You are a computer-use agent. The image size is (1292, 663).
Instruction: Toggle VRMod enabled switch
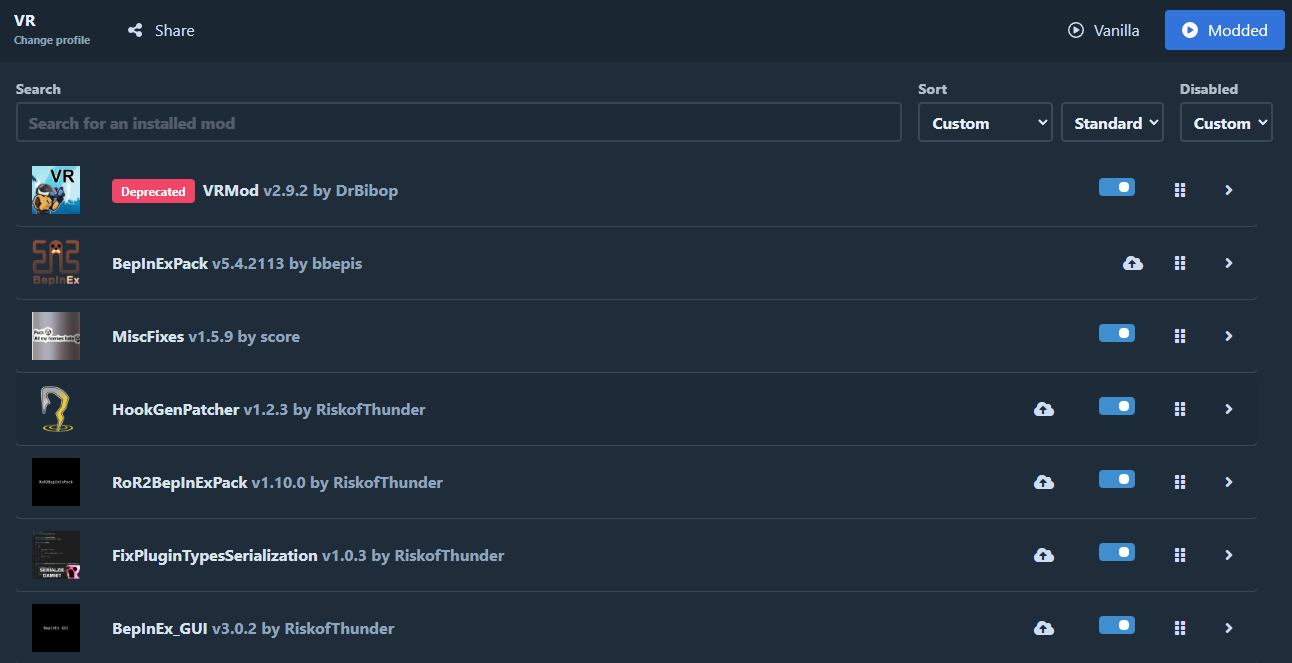1117,187
